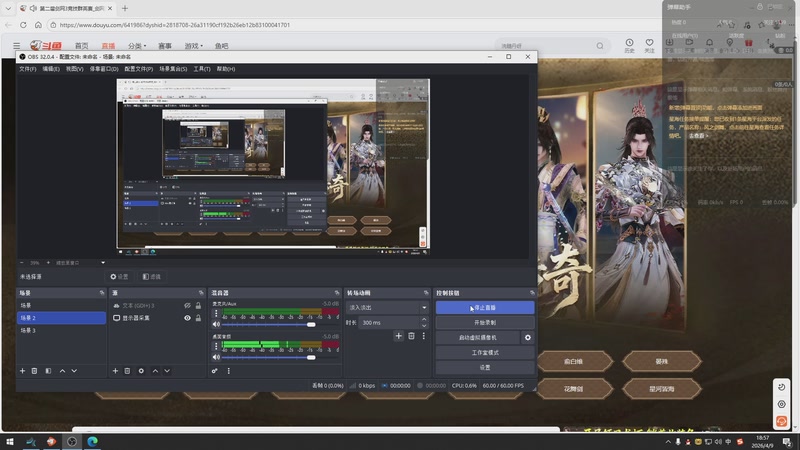Zoom out preview with minus icon
800x450 pixels.
(x=22, y=263)
